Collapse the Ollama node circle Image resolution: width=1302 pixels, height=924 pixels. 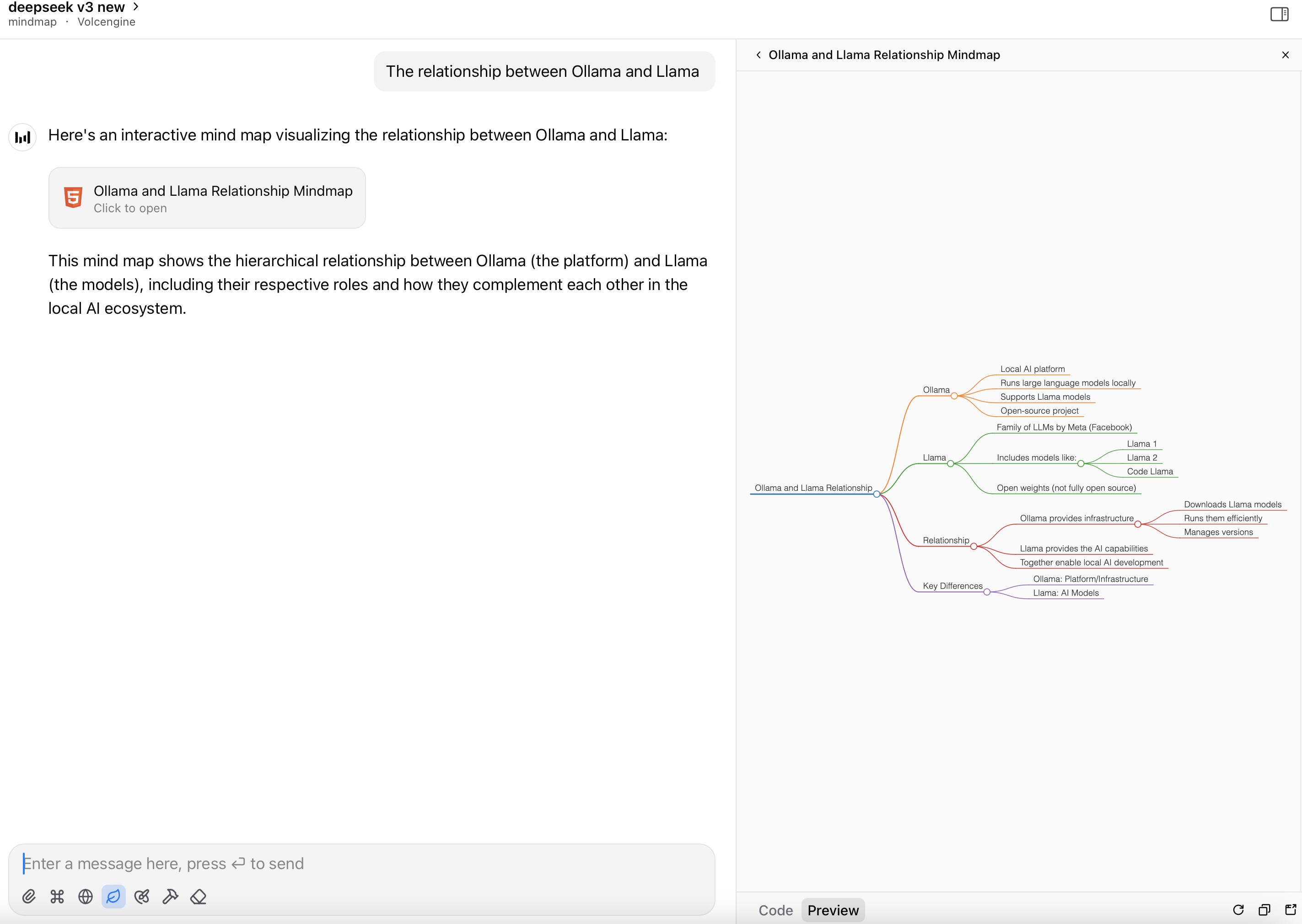pyautogui.click(x=954, y=396)
